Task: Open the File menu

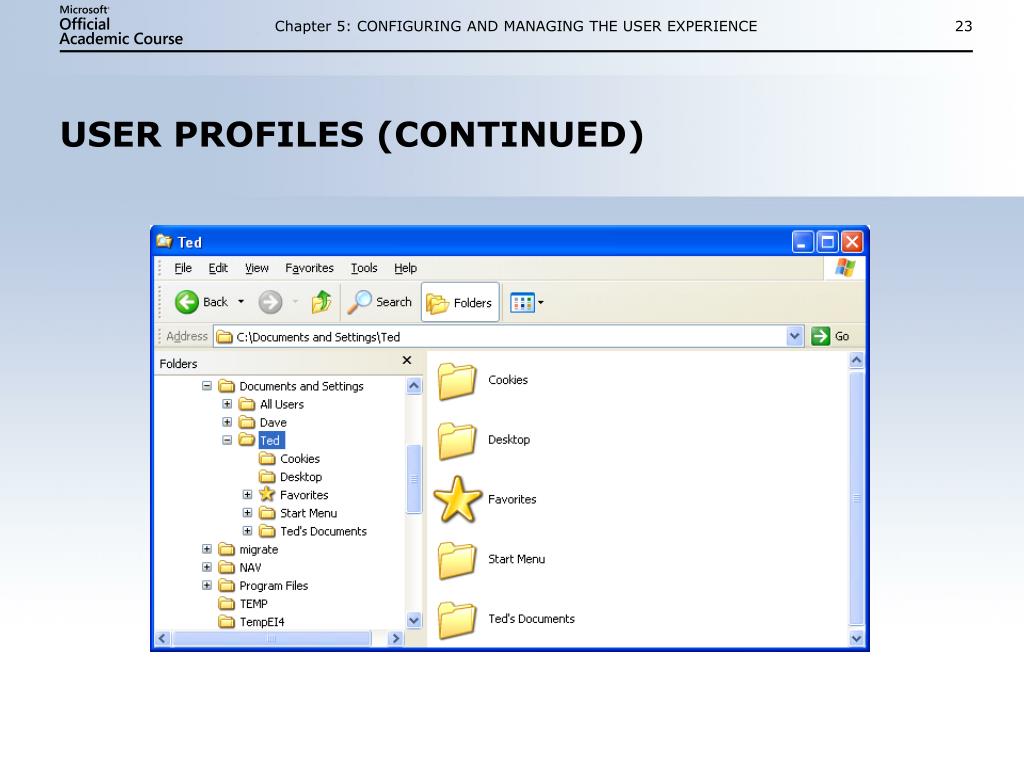Action: tap(183, 268)
